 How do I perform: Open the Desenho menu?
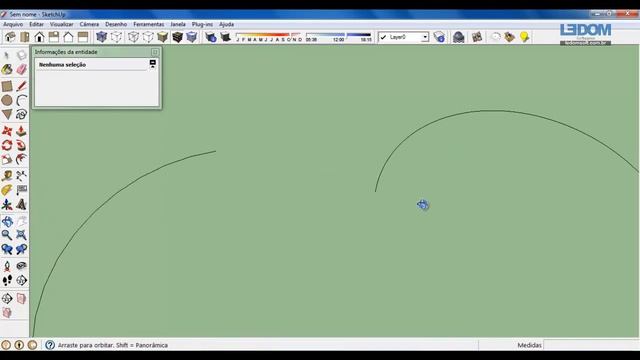point(116,24)
